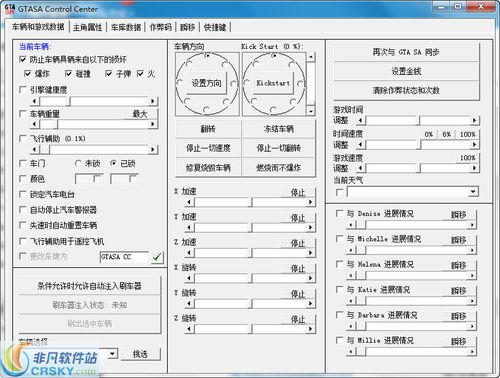Click the 冻结车辆 button

coord(278,129)
